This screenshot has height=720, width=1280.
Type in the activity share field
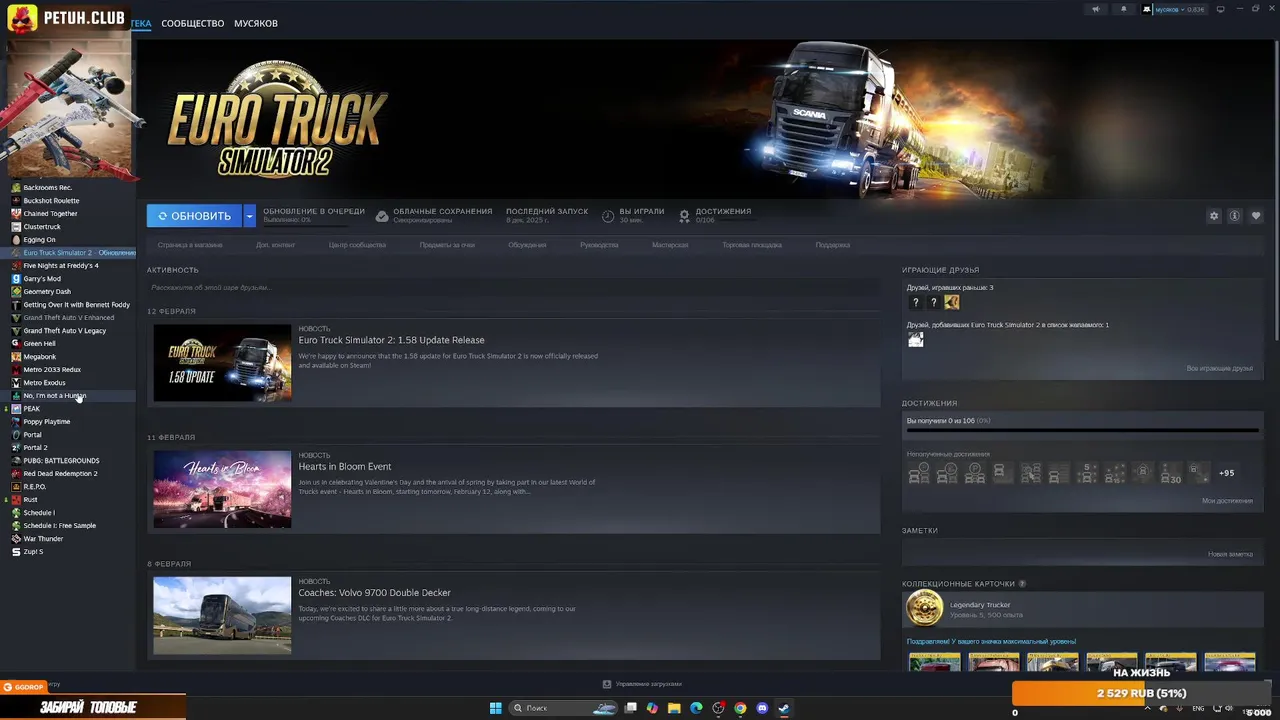[x=513, y=288]
